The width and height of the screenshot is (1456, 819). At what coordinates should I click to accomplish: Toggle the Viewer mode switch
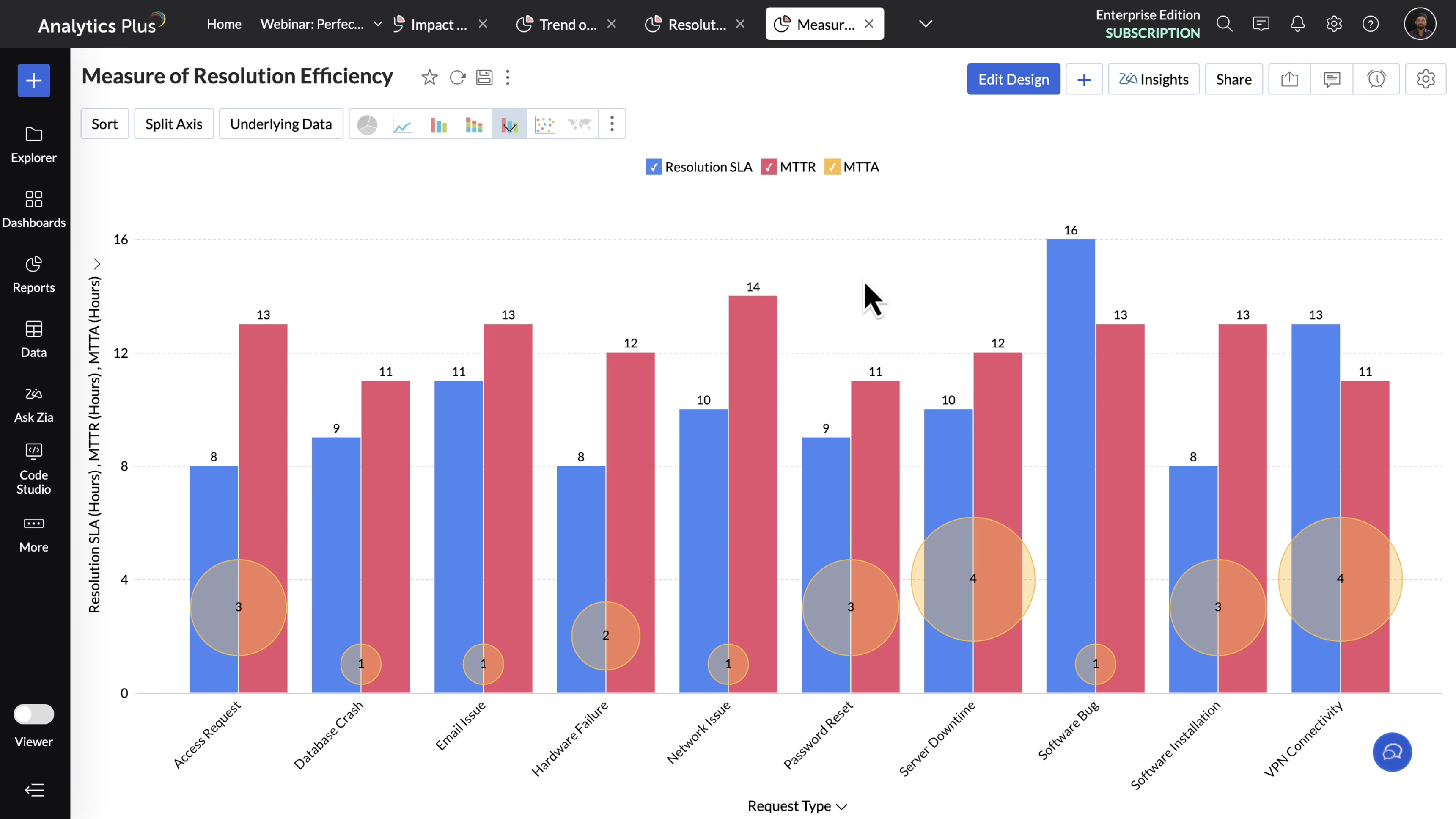point(34,714)
